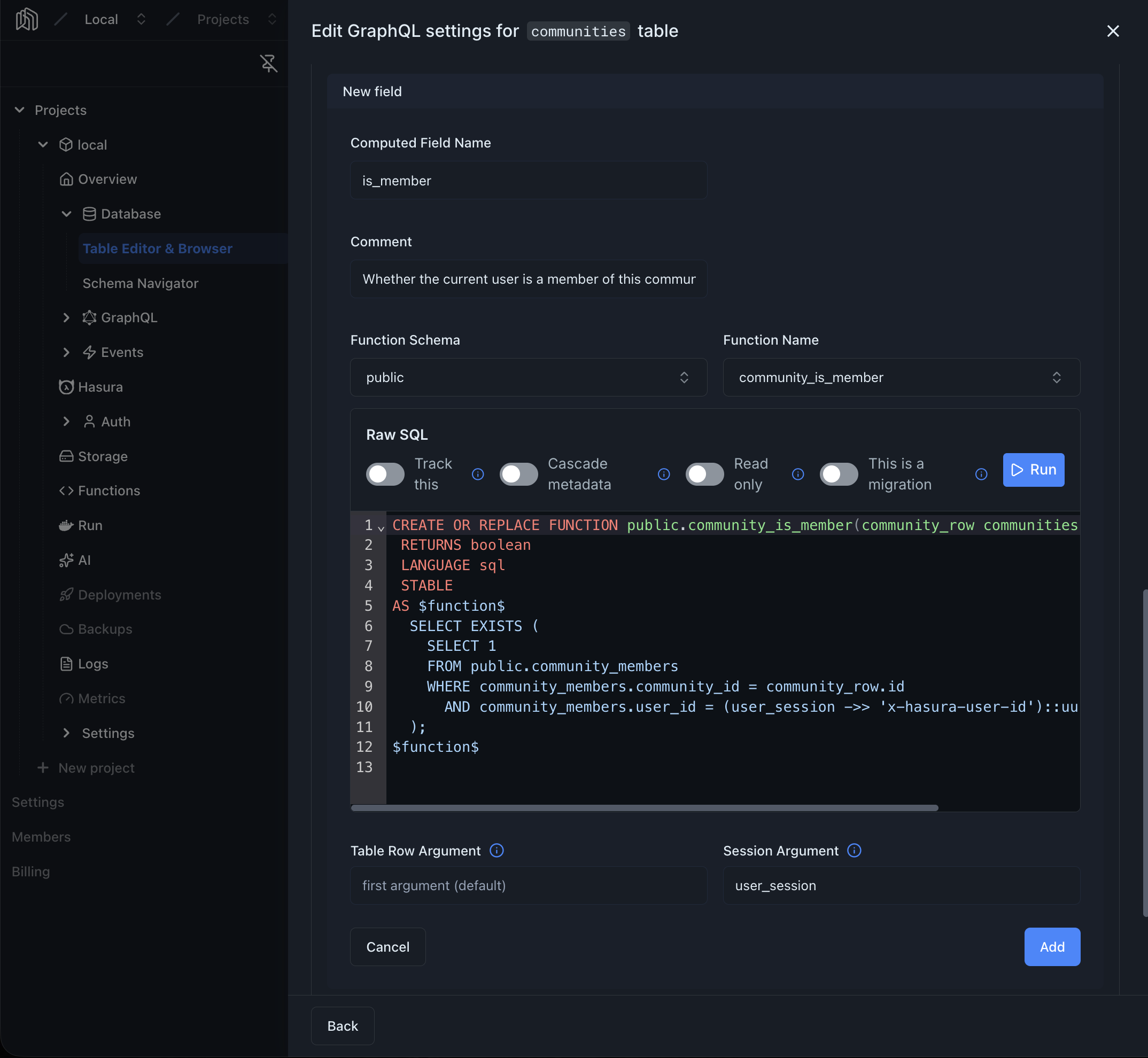Click info icon beside Session Argument
This screenshot has height=1058, width=1148.
point(854,851)
